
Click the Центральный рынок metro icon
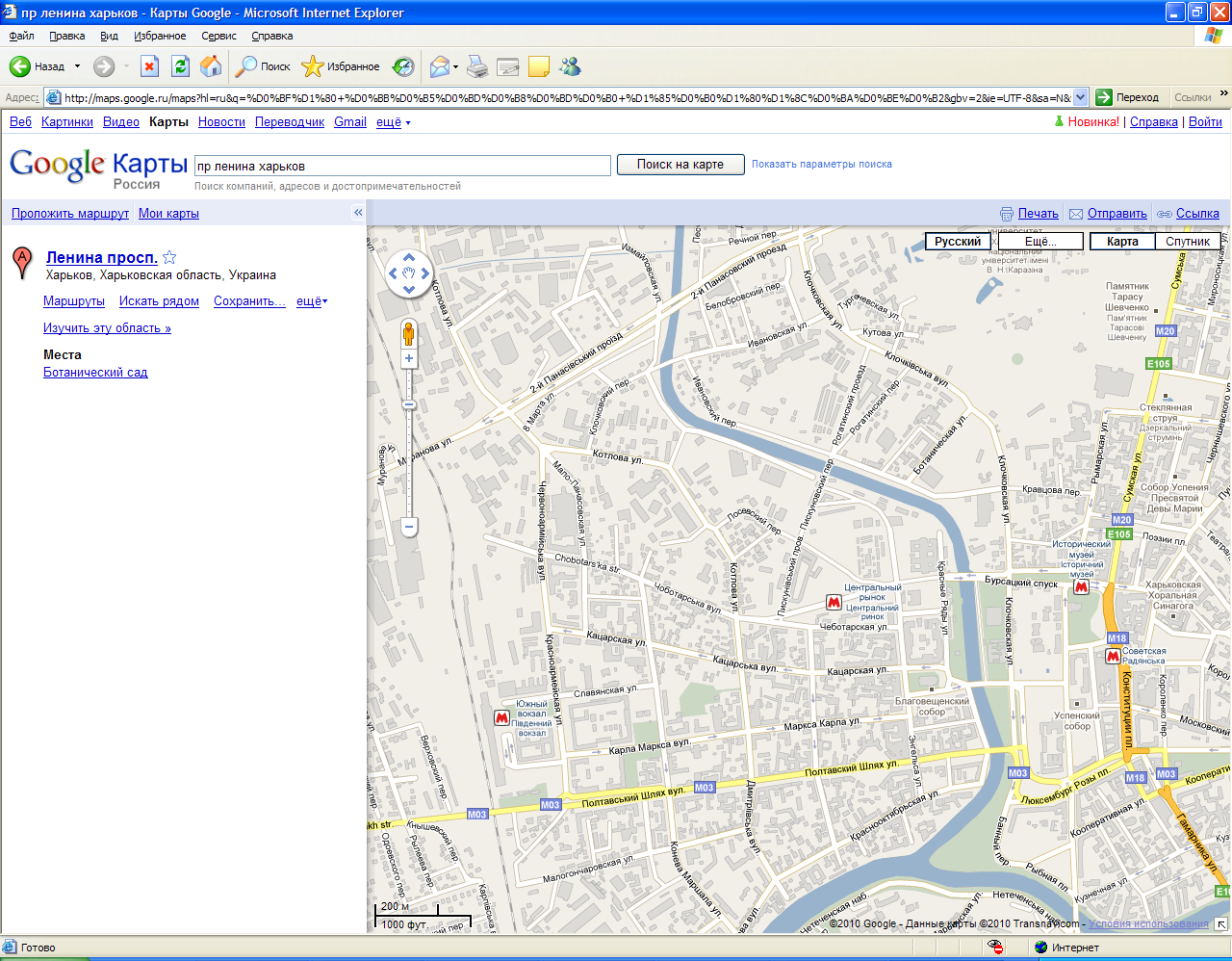coord(834,603)
